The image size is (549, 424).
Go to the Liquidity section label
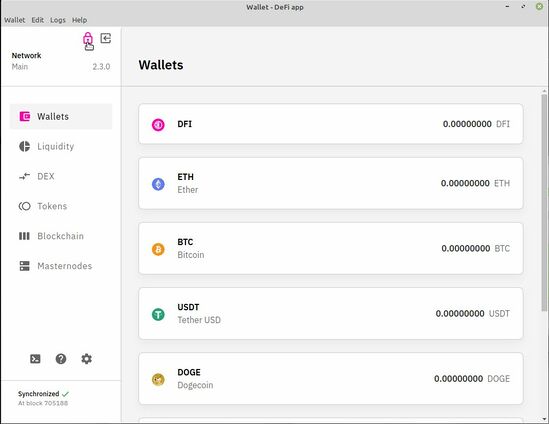pyautogui.click(x=56, y=146)
